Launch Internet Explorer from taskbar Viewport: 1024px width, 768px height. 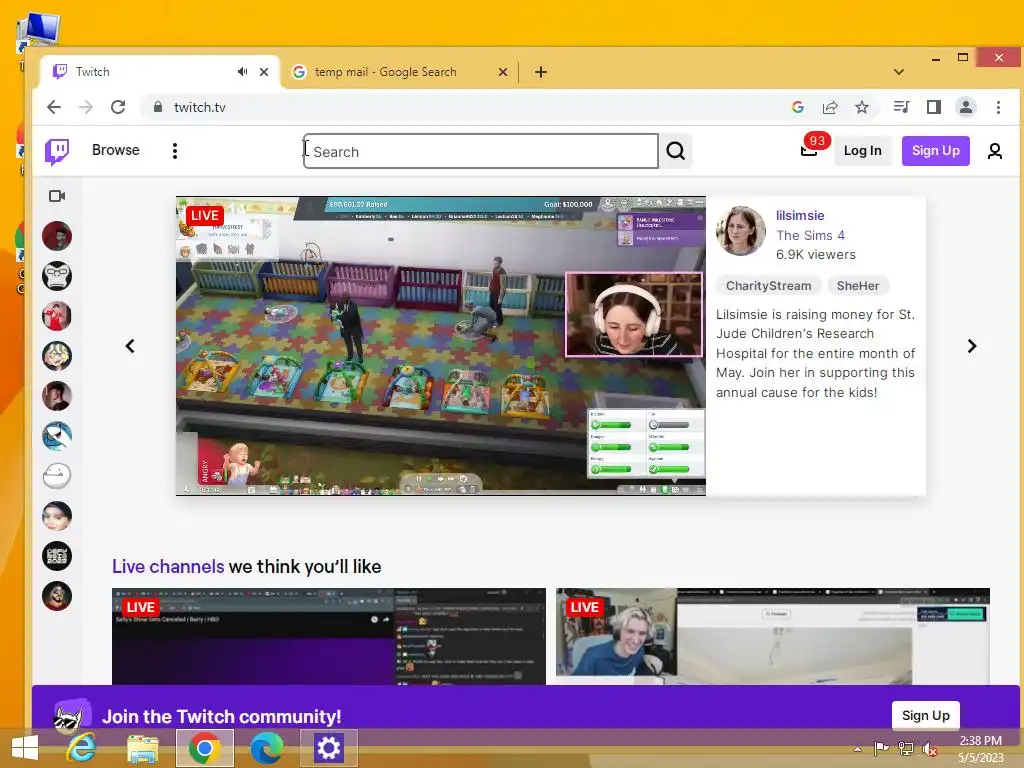pyautogui.click(x=82, y=748)
